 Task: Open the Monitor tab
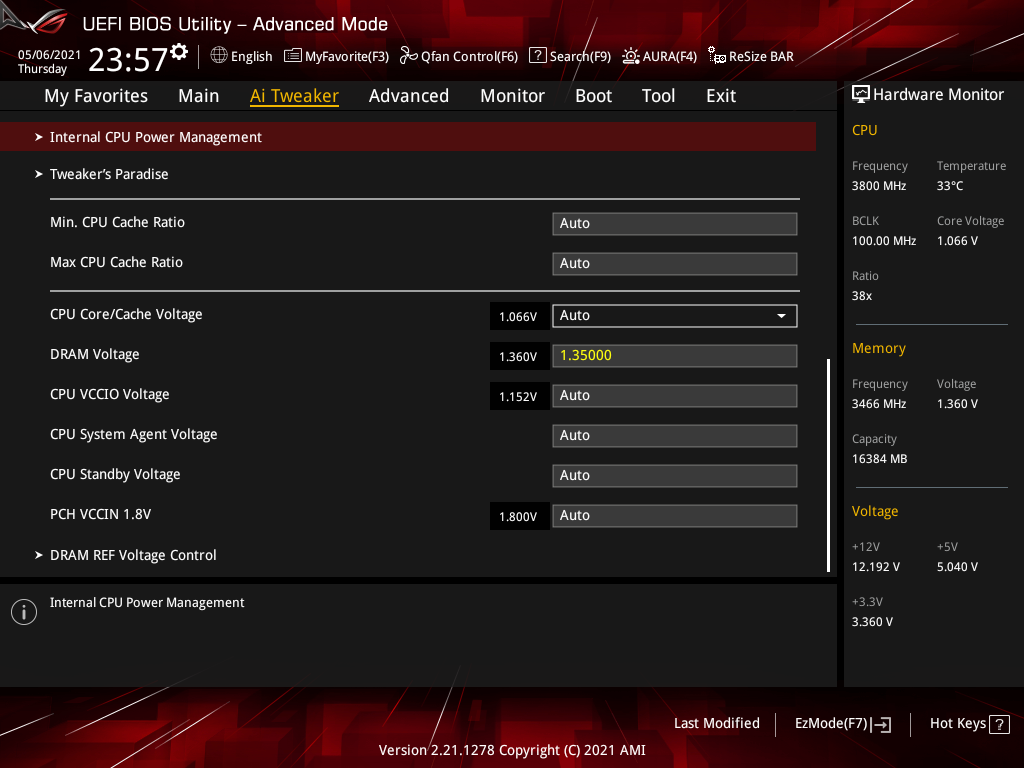[512, 96]
